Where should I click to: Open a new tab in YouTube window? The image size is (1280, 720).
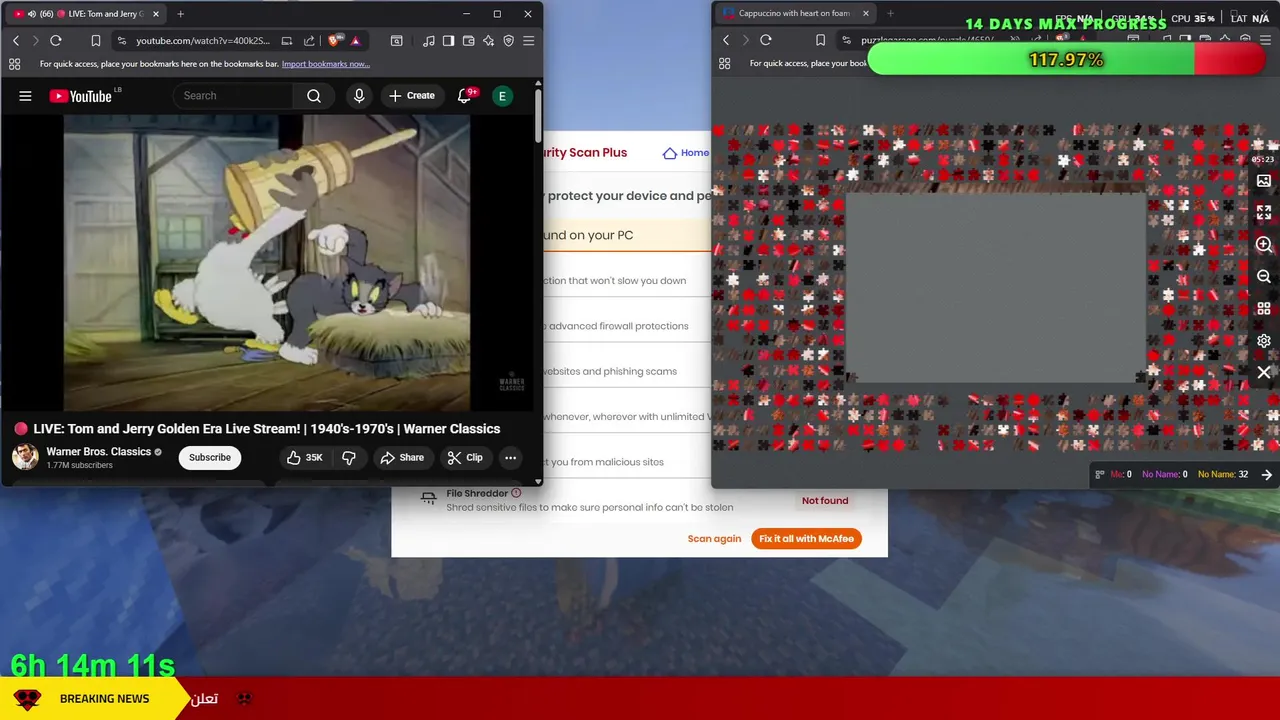pyautogui.click(x=181, y=14)
